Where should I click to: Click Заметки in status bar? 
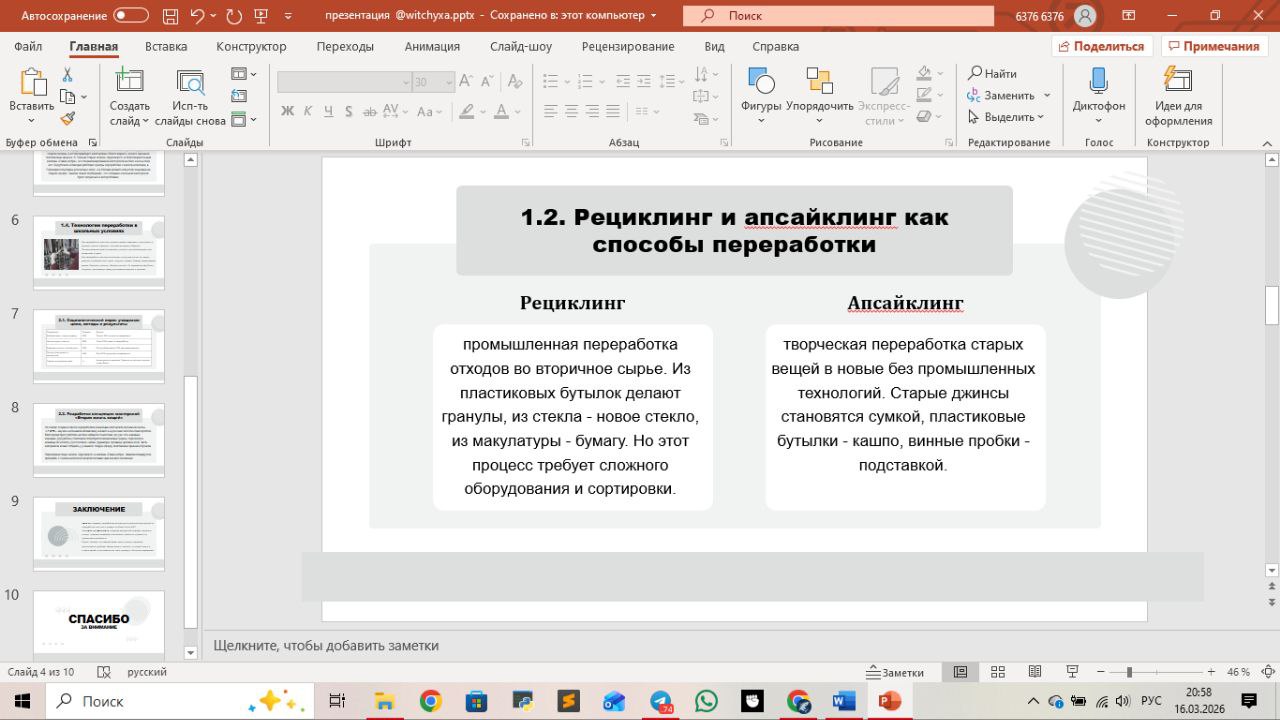(895, 672)
